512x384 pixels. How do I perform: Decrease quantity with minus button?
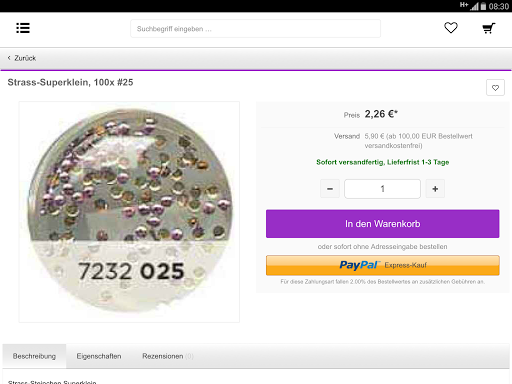(x=330, y=189)
